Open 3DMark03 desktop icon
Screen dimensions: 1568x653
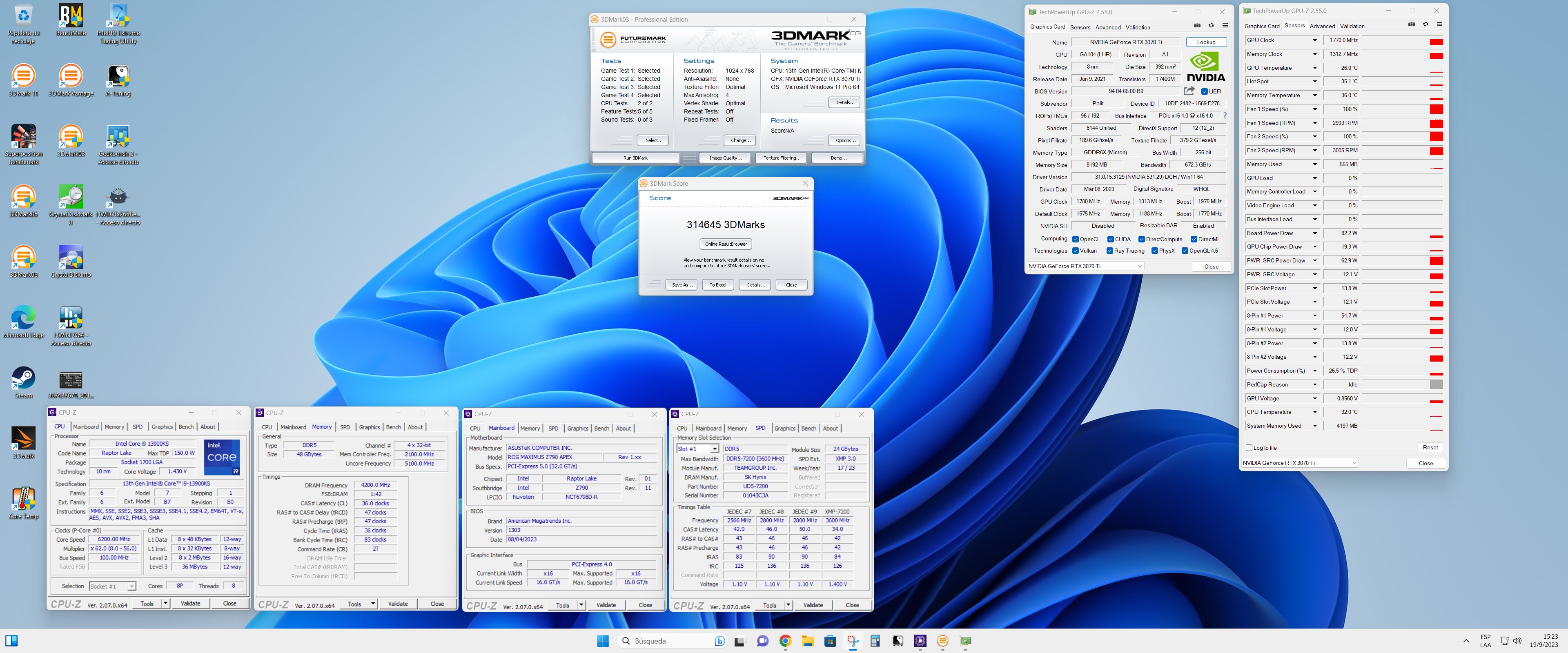71,140
